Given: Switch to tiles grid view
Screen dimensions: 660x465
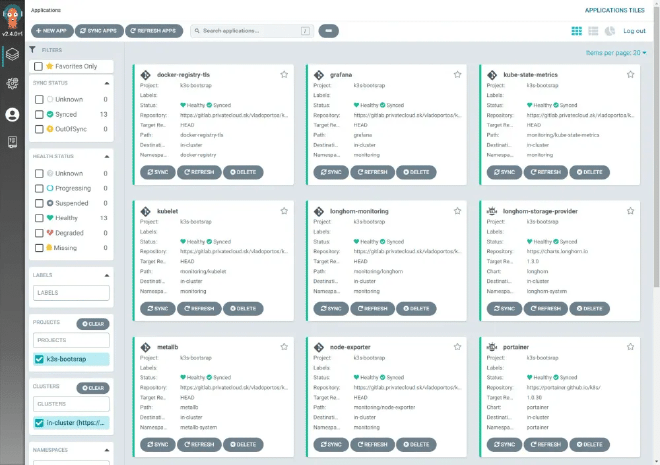Looking at the screenshot, I should tap(576, 31).
